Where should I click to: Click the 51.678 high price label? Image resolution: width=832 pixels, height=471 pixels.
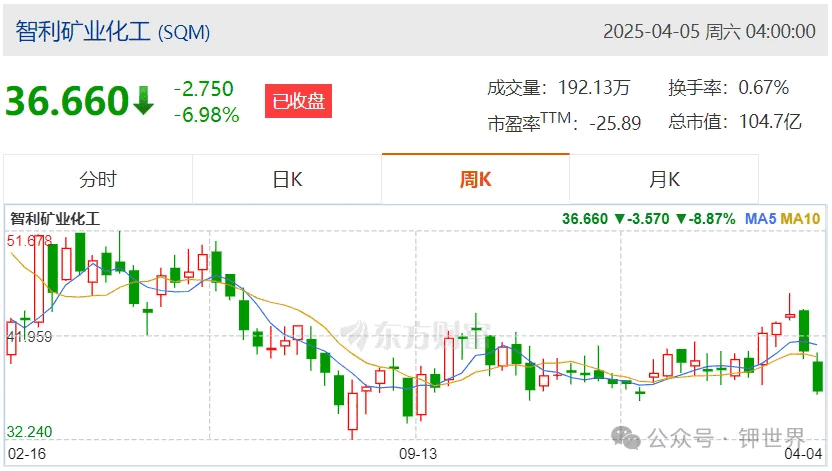tap(29, 241)
